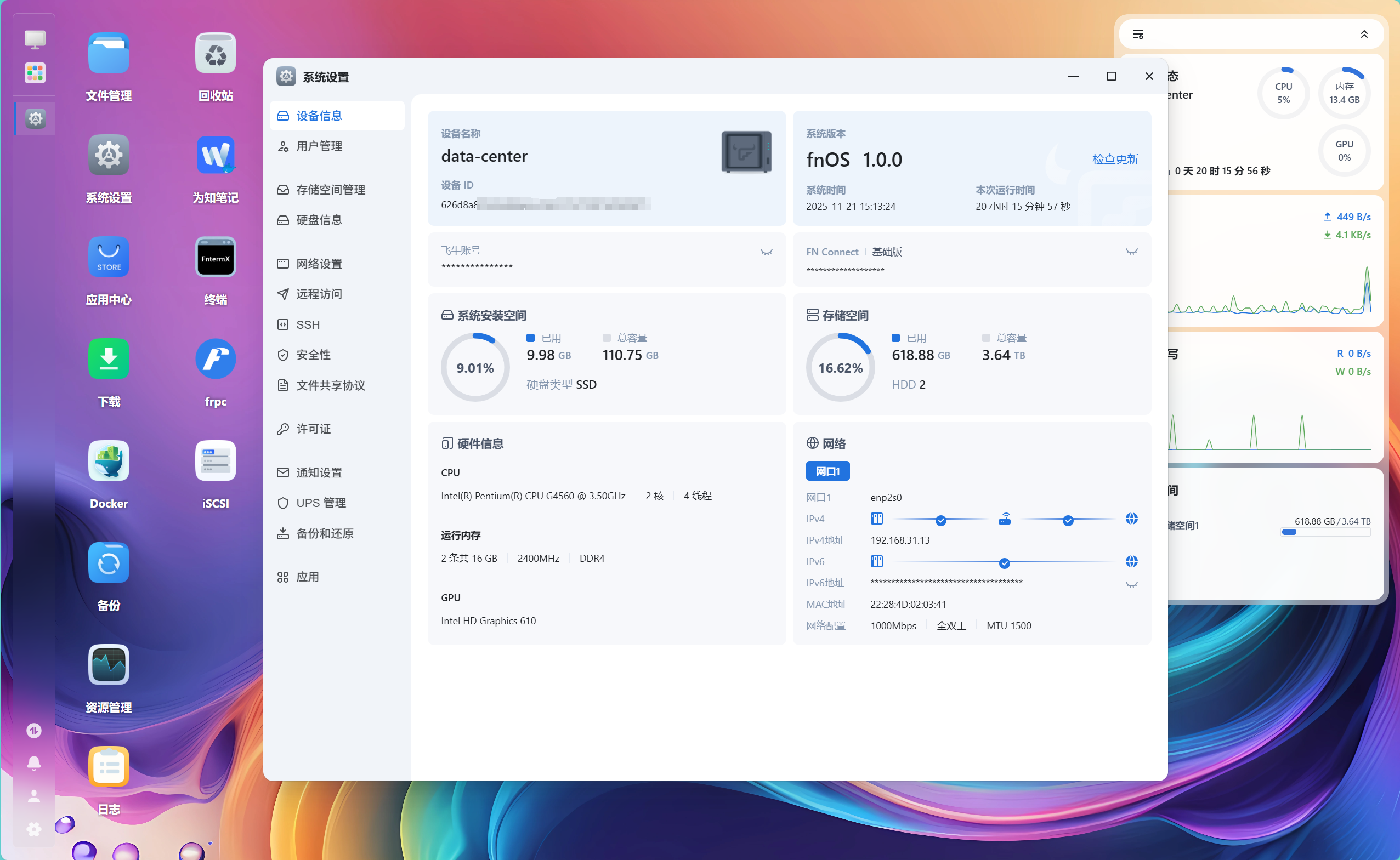Open the SSH settings page
Viewport: 1400px width, 860px height.
coord(308,325)
